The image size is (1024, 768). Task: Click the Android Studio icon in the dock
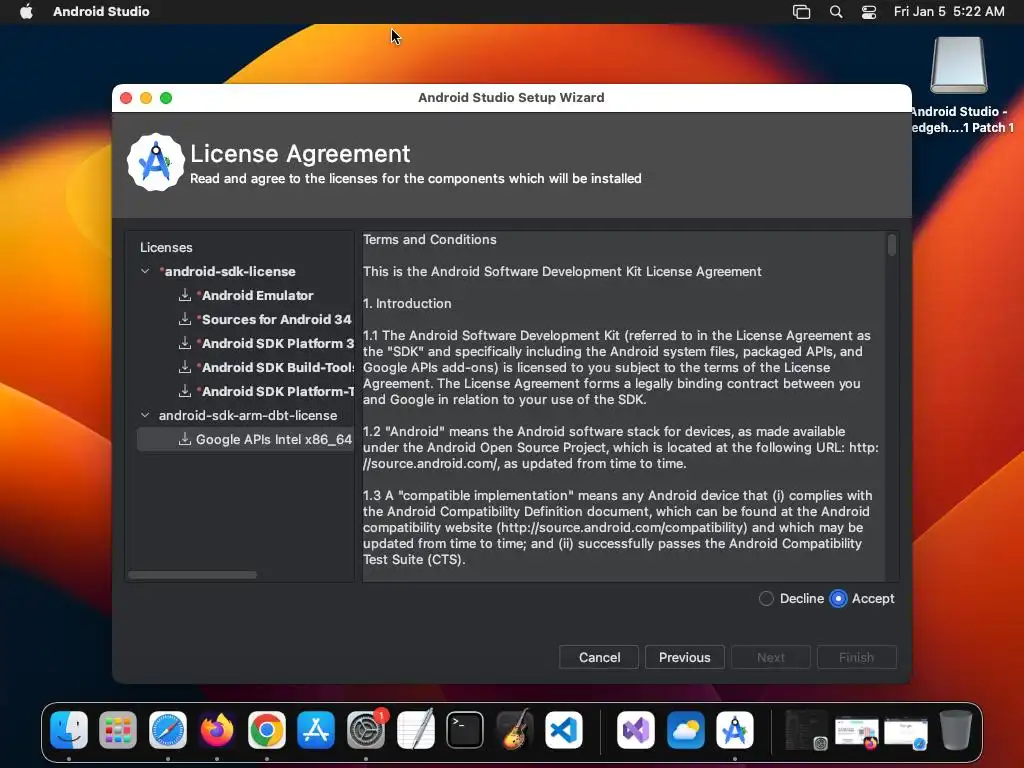click(735, 729)
